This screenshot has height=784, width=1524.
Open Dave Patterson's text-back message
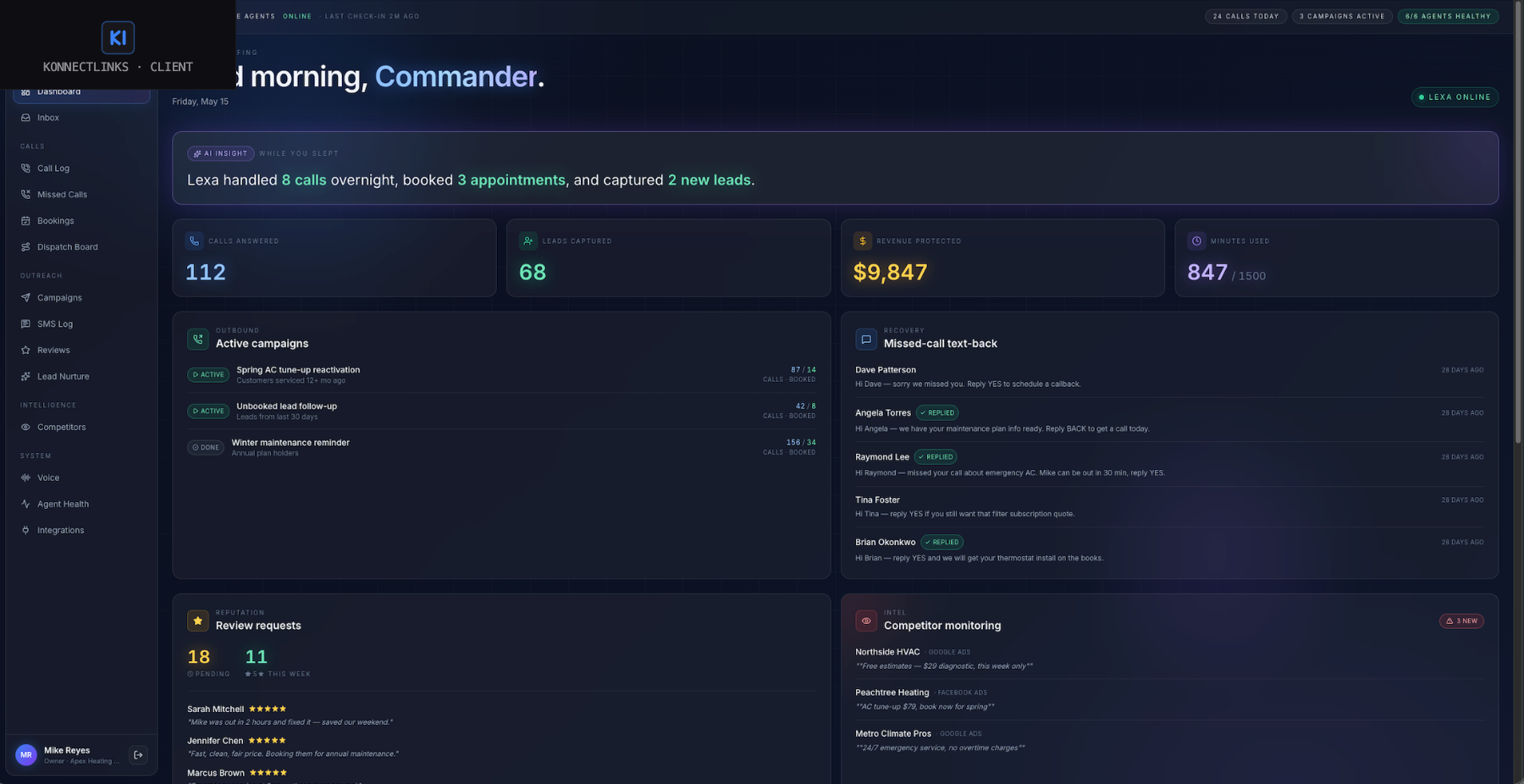(x=1169, y=377)
